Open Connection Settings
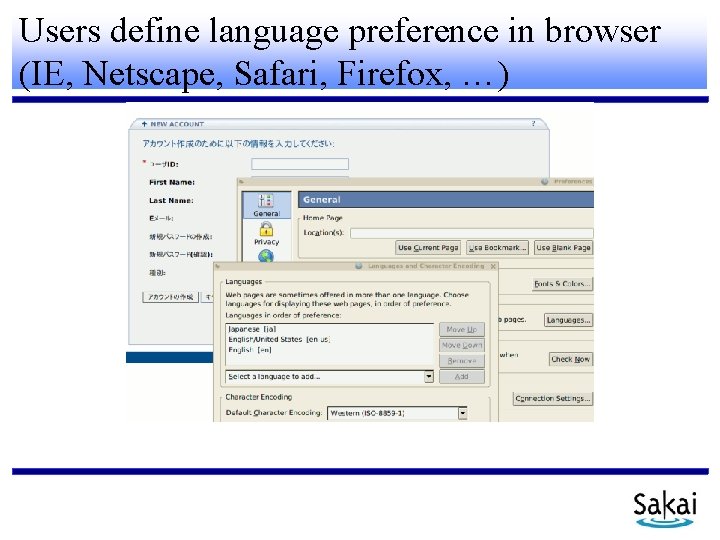 click(x=553, y=399)
